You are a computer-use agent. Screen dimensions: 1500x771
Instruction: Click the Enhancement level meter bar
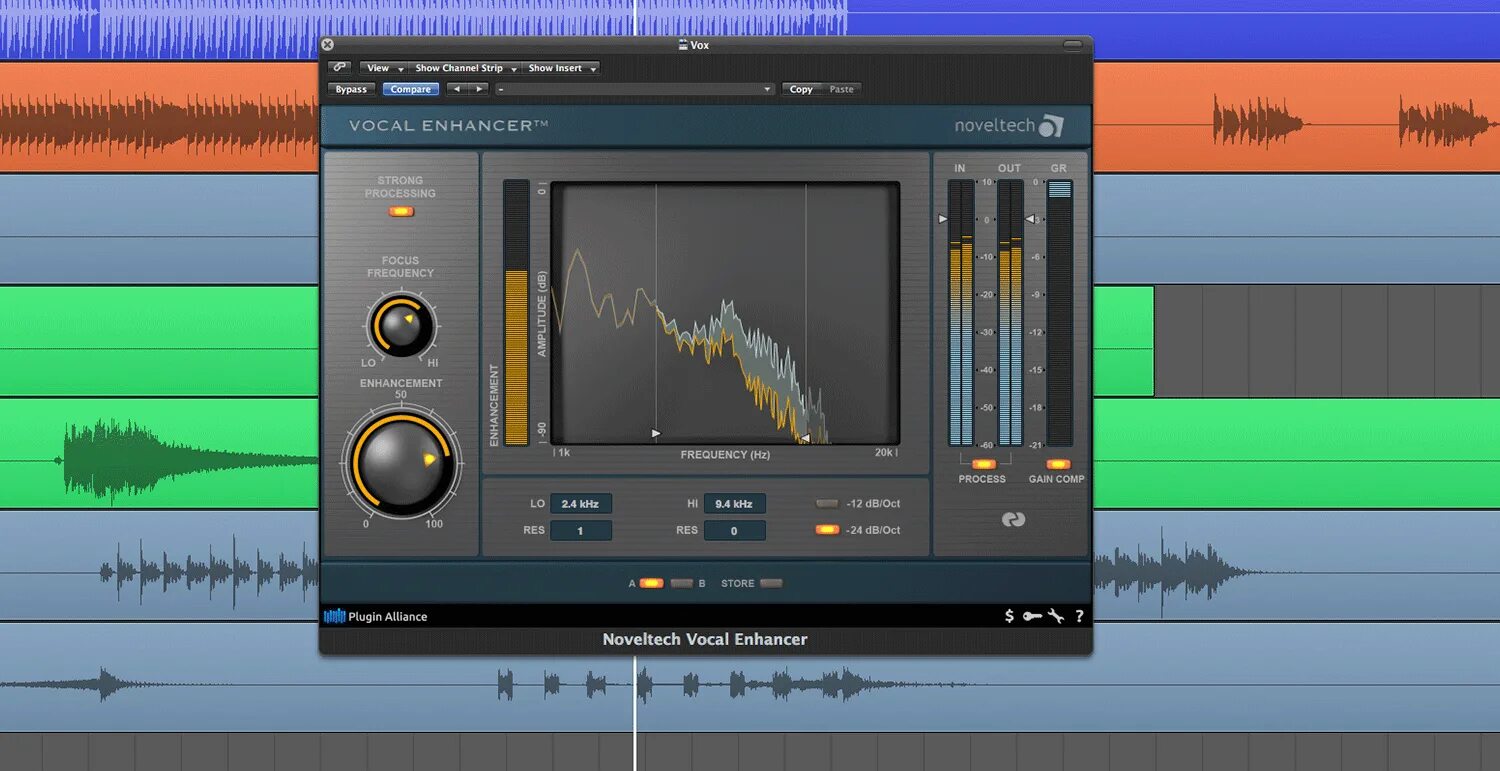516,312
